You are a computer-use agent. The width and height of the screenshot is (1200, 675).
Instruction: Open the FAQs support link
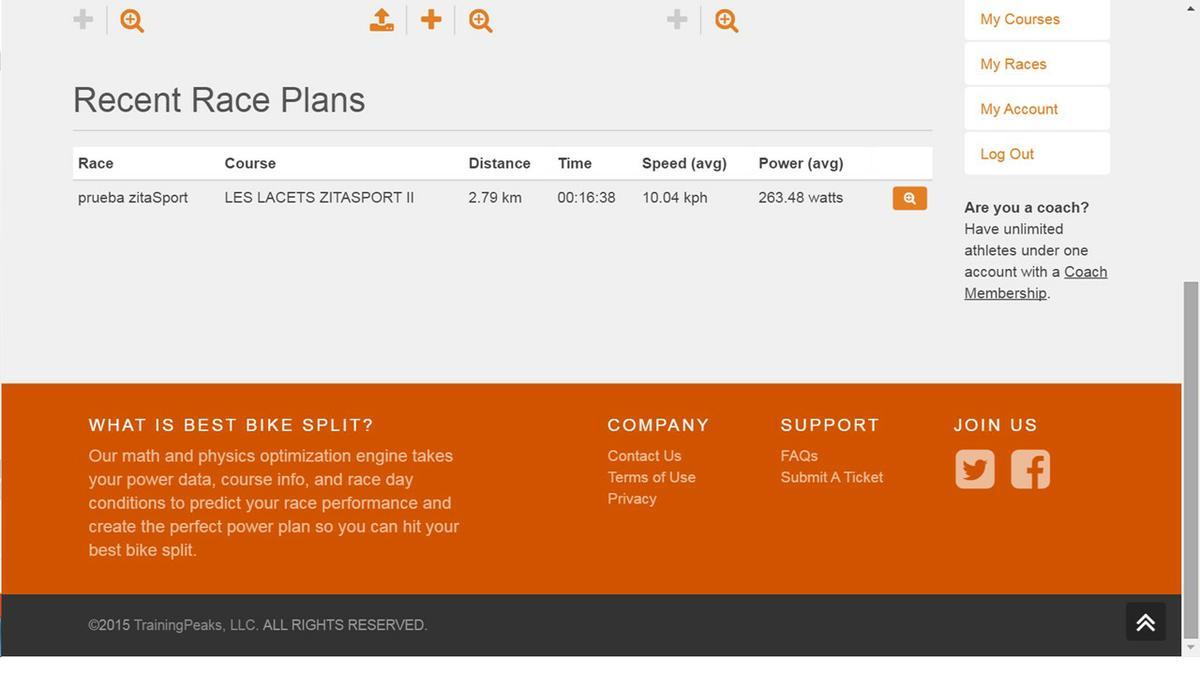[799, 456]
